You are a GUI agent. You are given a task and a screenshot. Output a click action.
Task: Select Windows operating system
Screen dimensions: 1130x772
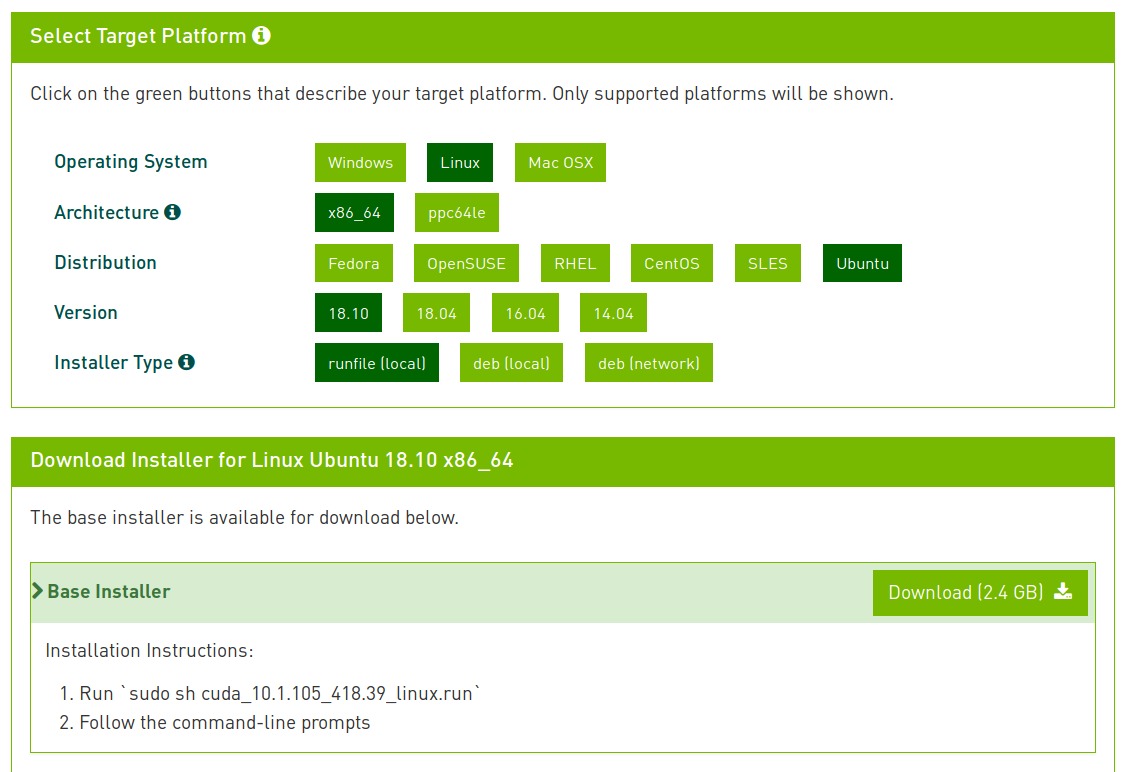(x=360, y=163)
